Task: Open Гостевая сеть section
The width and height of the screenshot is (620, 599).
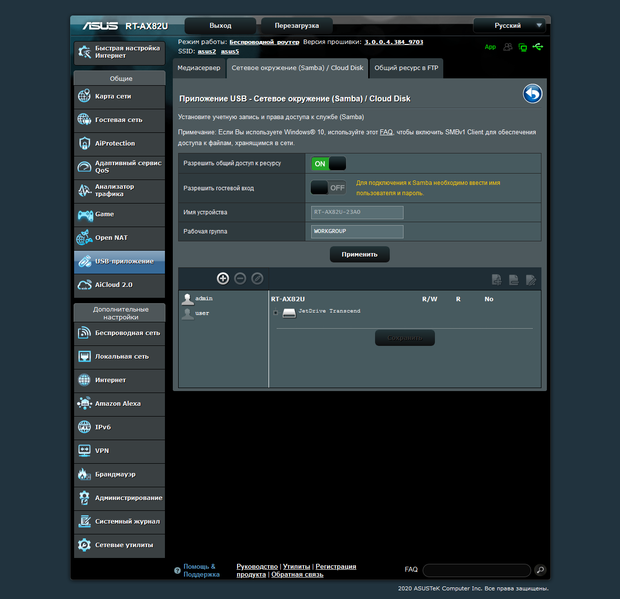Action: [119, 120]
